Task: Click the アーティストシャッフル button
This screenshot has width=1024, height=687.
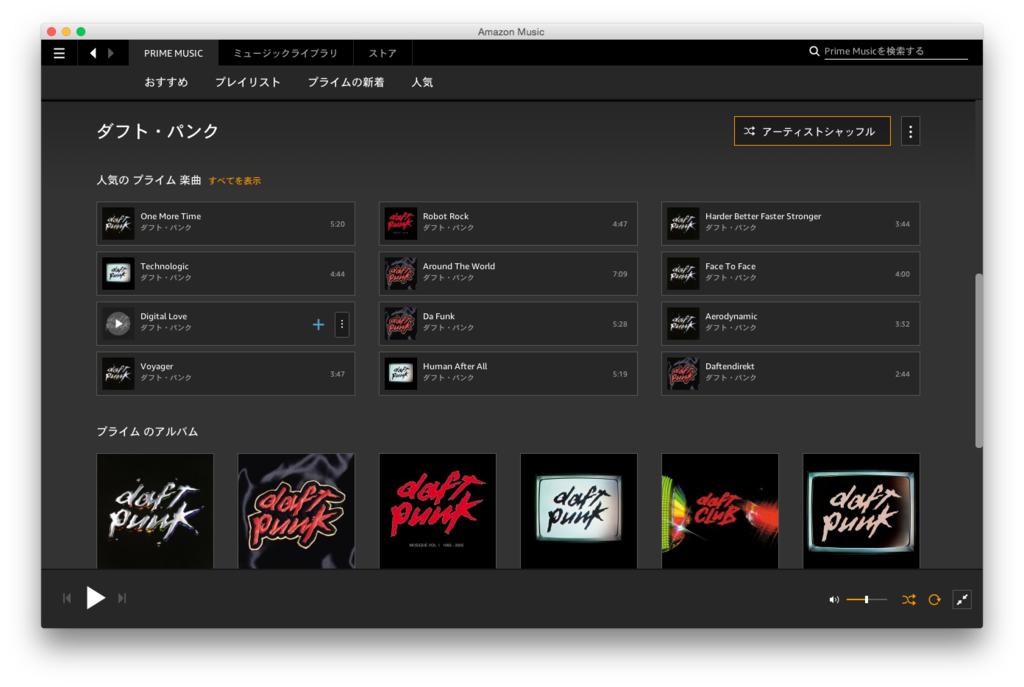Action: (x=812, y=131)
